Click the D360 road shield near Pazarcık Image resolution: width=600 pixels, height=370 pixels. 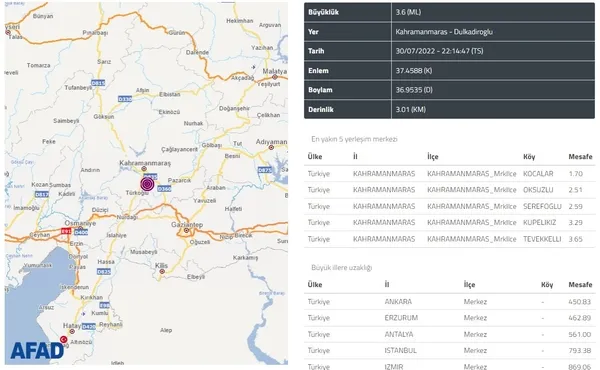pyautogui.click(x=164, y=189)
